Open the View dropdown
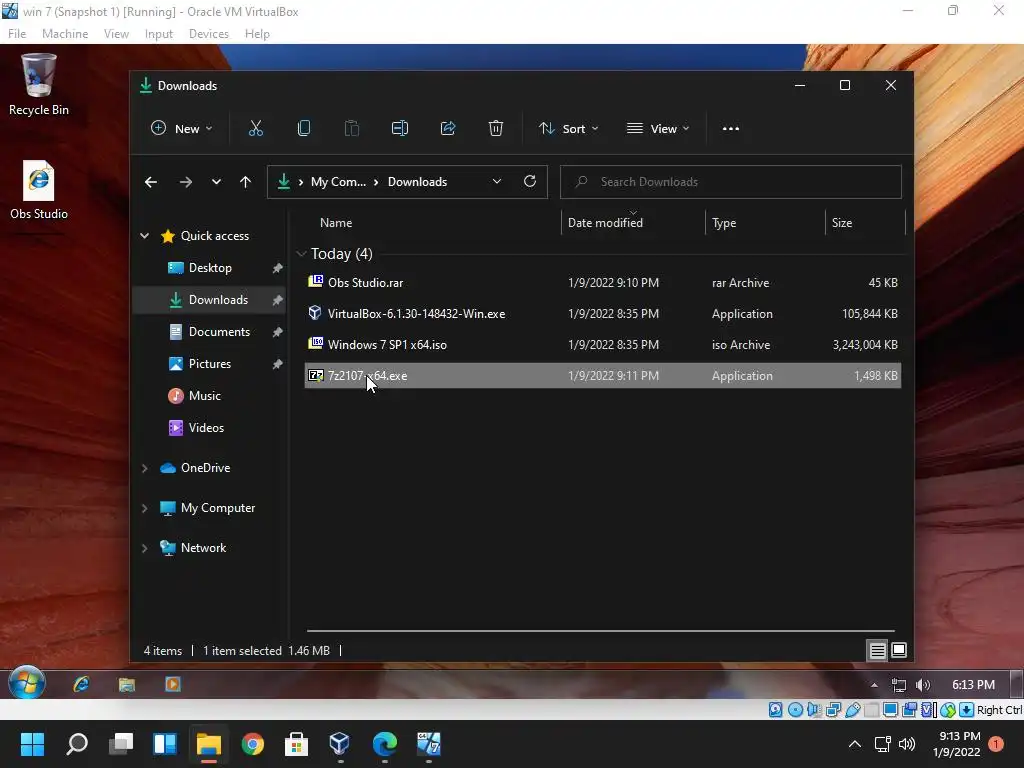The height and width of the screenshot is (768, 1024). [658, 129]
